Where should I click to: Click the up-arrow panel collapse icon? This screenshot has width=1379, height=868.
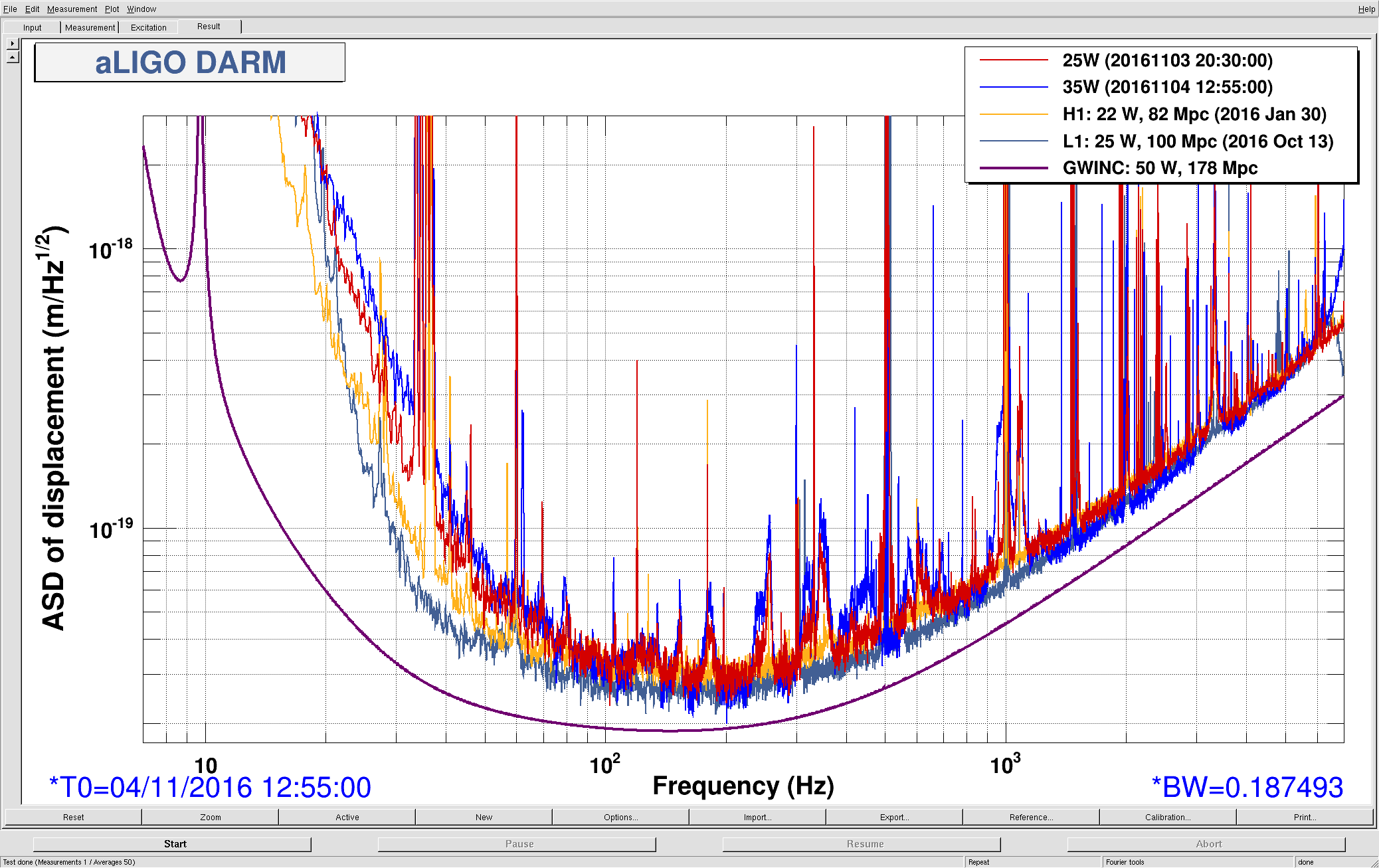click(13, 57)
